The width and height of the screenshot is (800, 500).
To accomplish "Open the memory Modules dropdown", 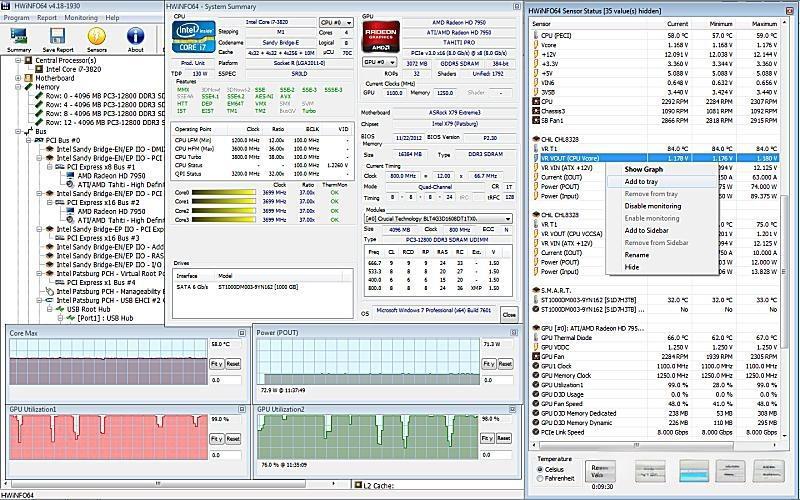I will 438,218.
